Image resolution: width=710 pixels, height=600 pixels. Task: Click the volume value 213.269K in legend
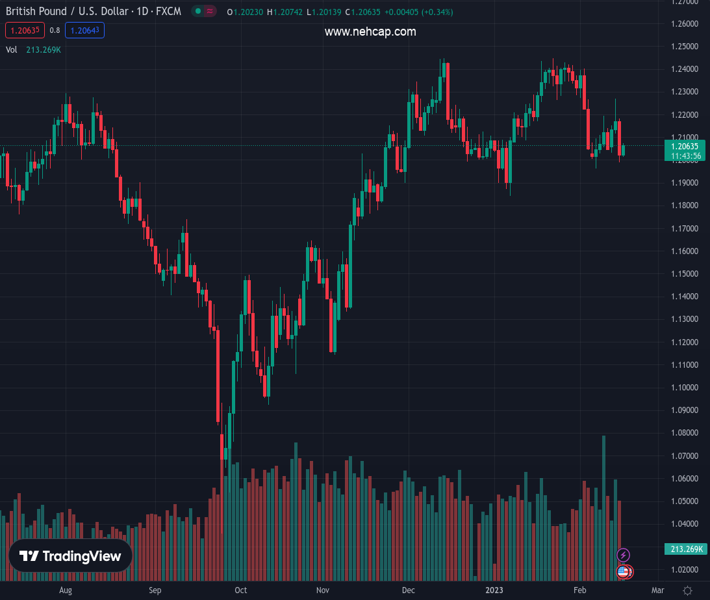43,50
